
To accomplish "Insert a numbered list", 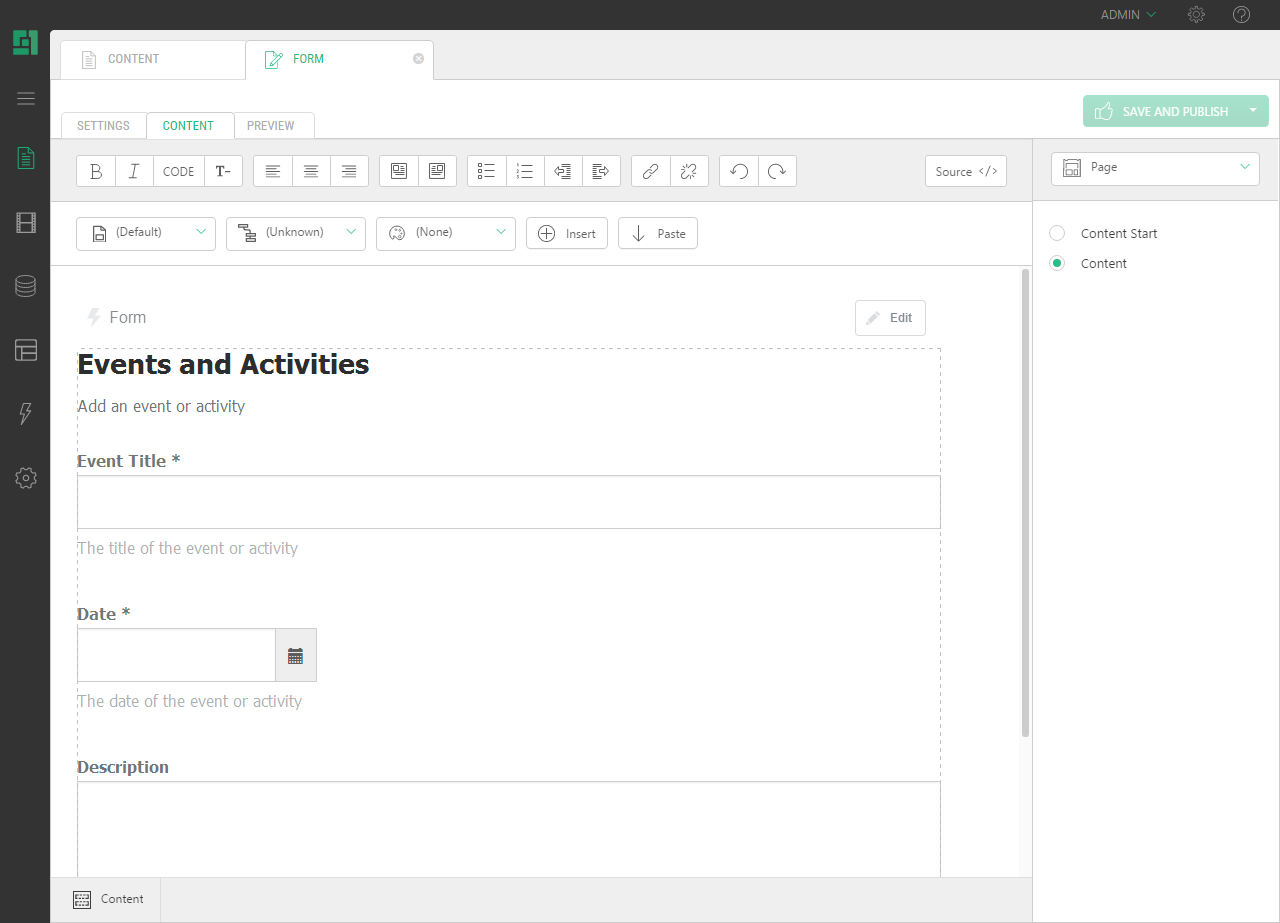I will 525,171.
